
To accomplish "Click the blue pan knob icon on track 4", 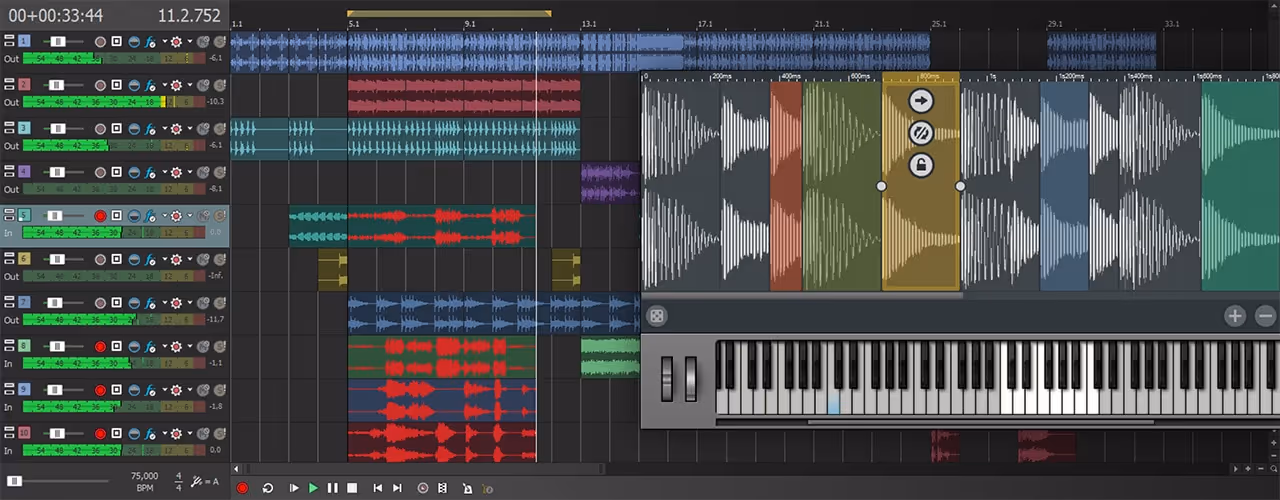I will point(133,172).
